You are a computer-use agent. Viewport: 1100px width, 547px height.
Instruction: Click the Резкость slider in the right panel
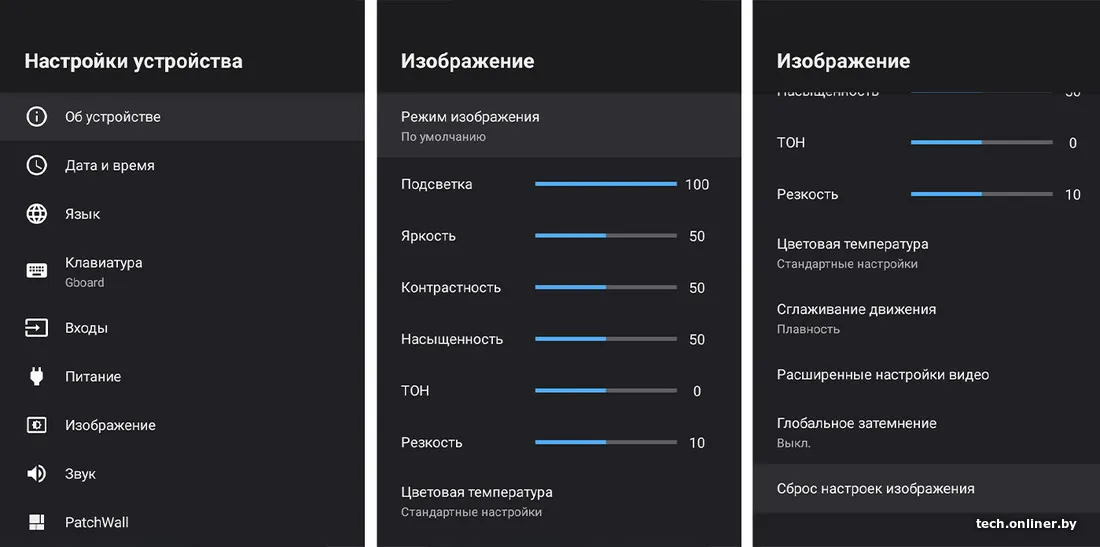981,194
